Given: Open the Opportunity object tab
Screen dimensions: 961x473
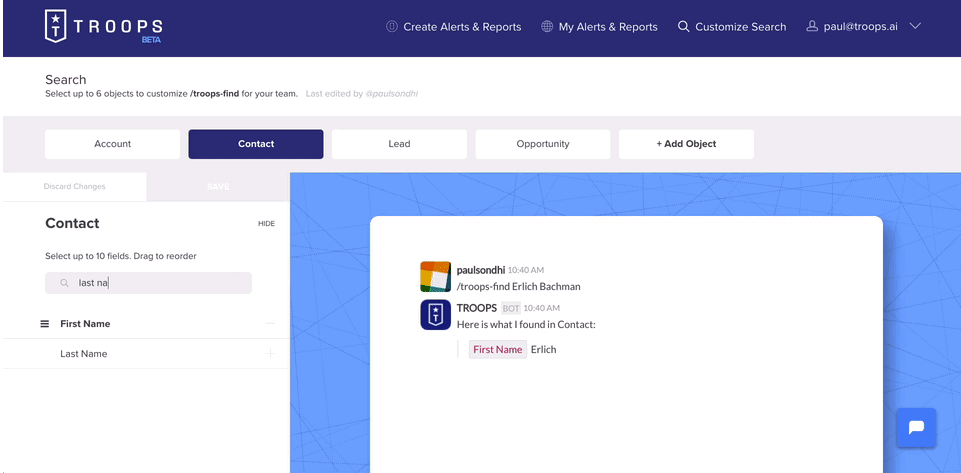Looking at the screenshot, I should (x=543, y=144).
